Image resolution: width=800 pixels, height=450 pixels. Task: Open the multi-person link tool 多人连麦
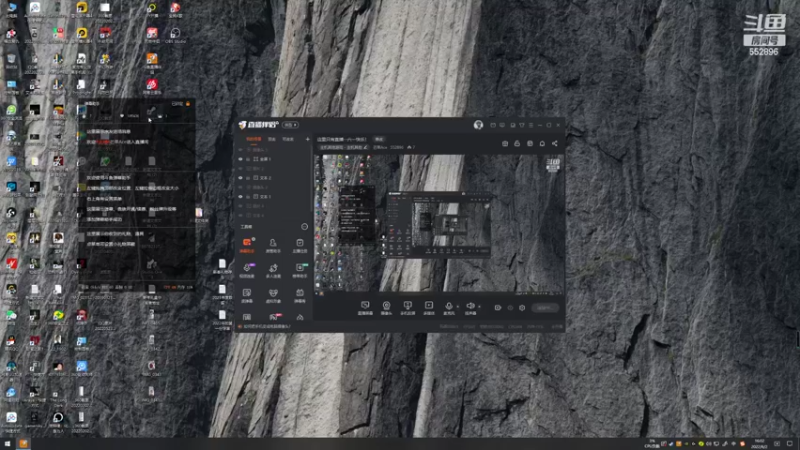click(x=273, y=270)
